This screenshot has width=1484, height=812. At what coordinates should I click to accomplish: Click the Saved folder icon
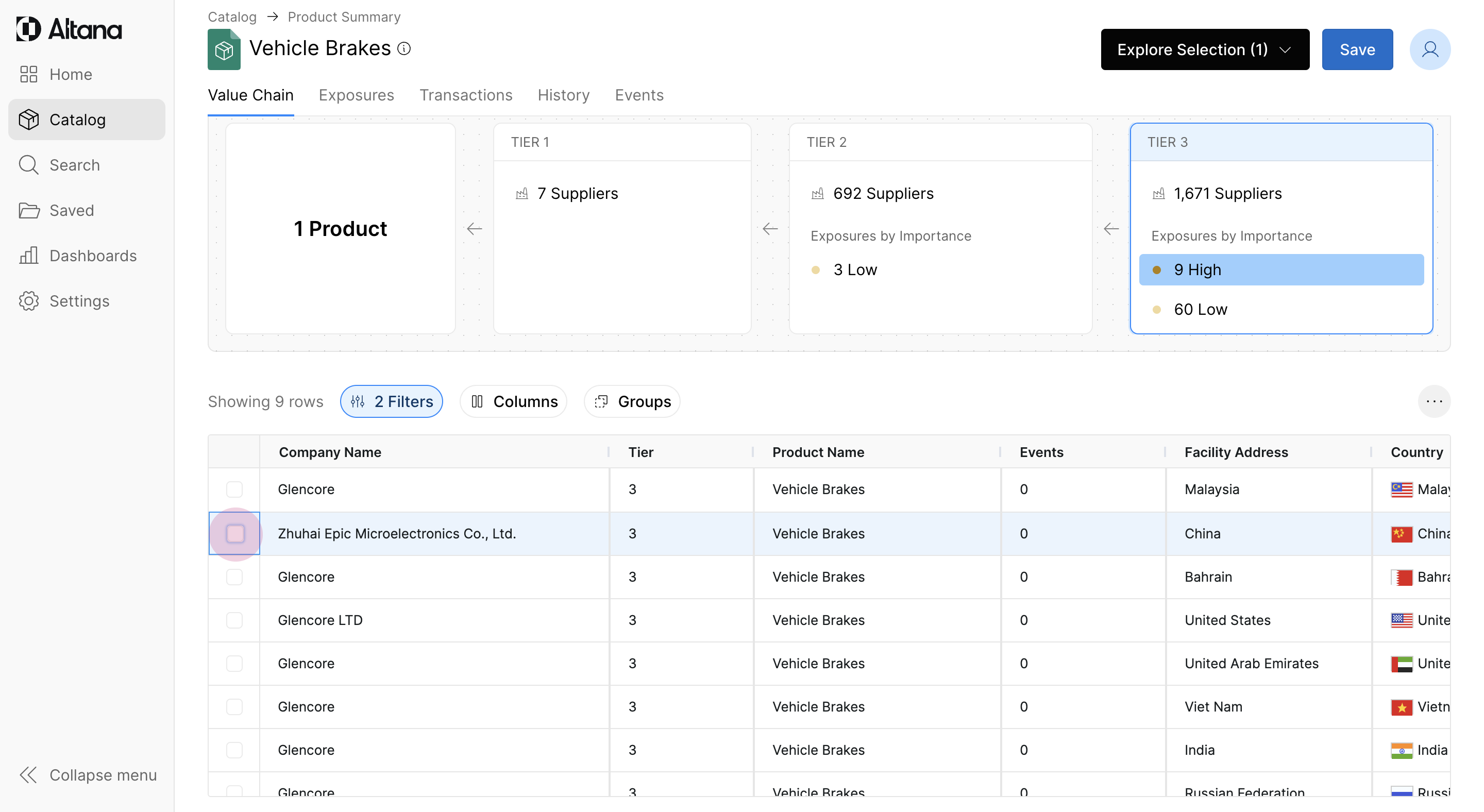28,210
